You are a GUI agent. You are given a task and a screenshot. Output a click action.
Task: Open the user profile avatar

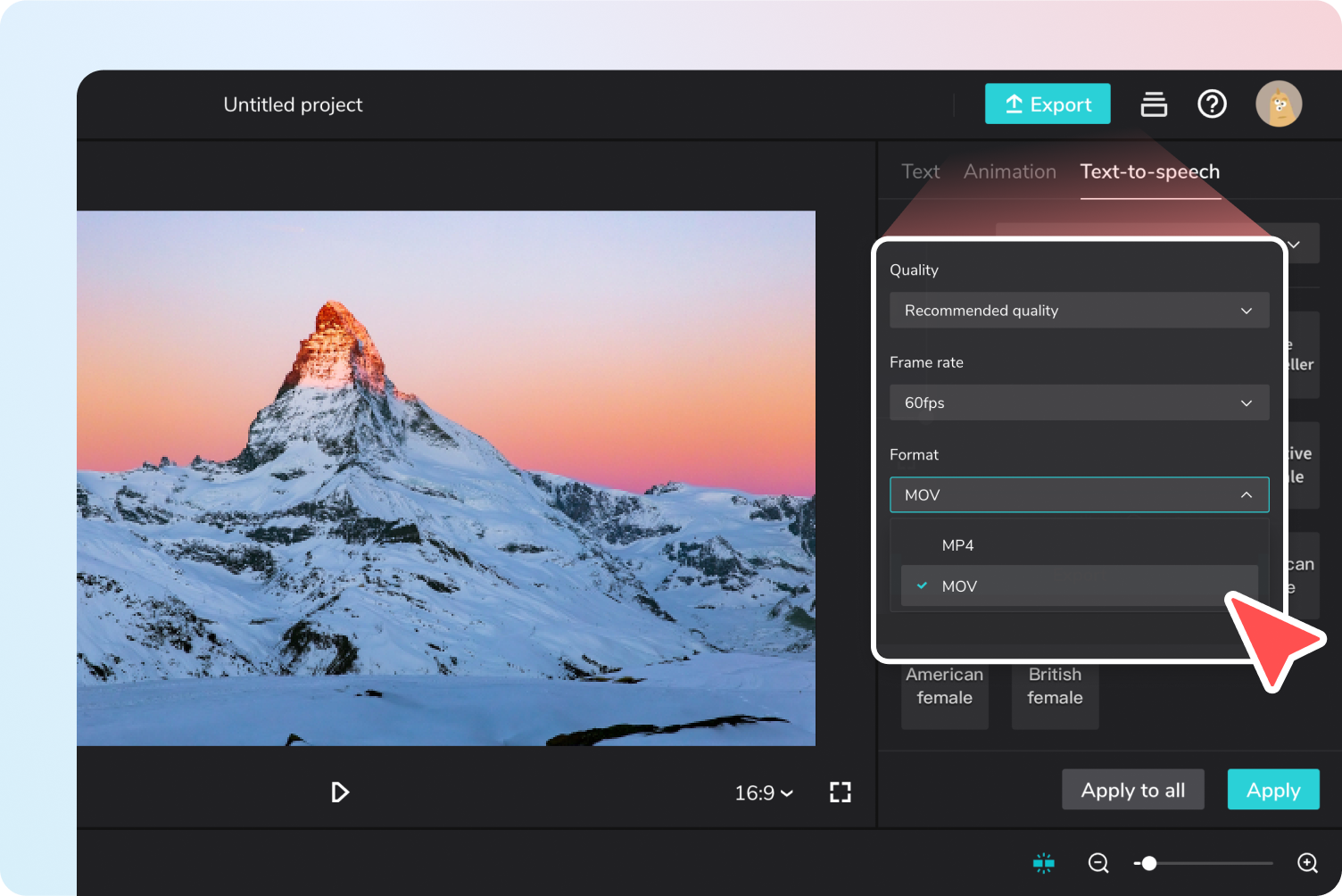point(1279,104)
